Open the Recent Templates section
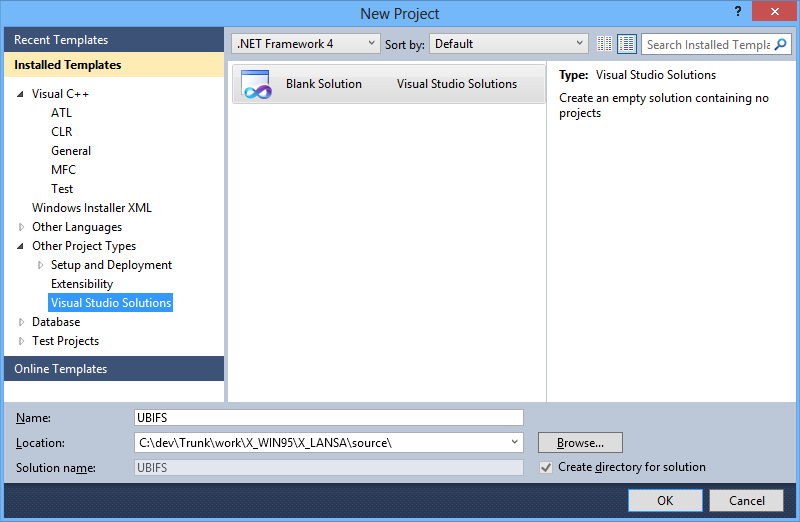The width and height of the screenshot is (800, 522). click(114, 40)
